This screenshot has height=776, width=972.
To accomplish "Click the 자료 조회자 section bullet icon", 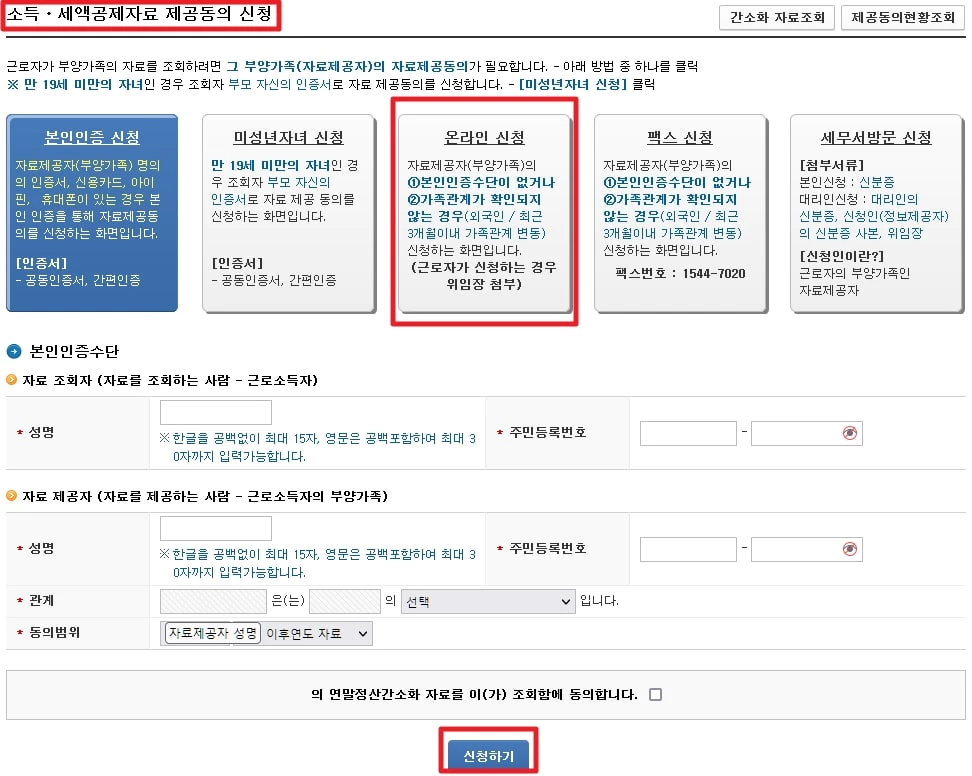I will coord(11,379).
